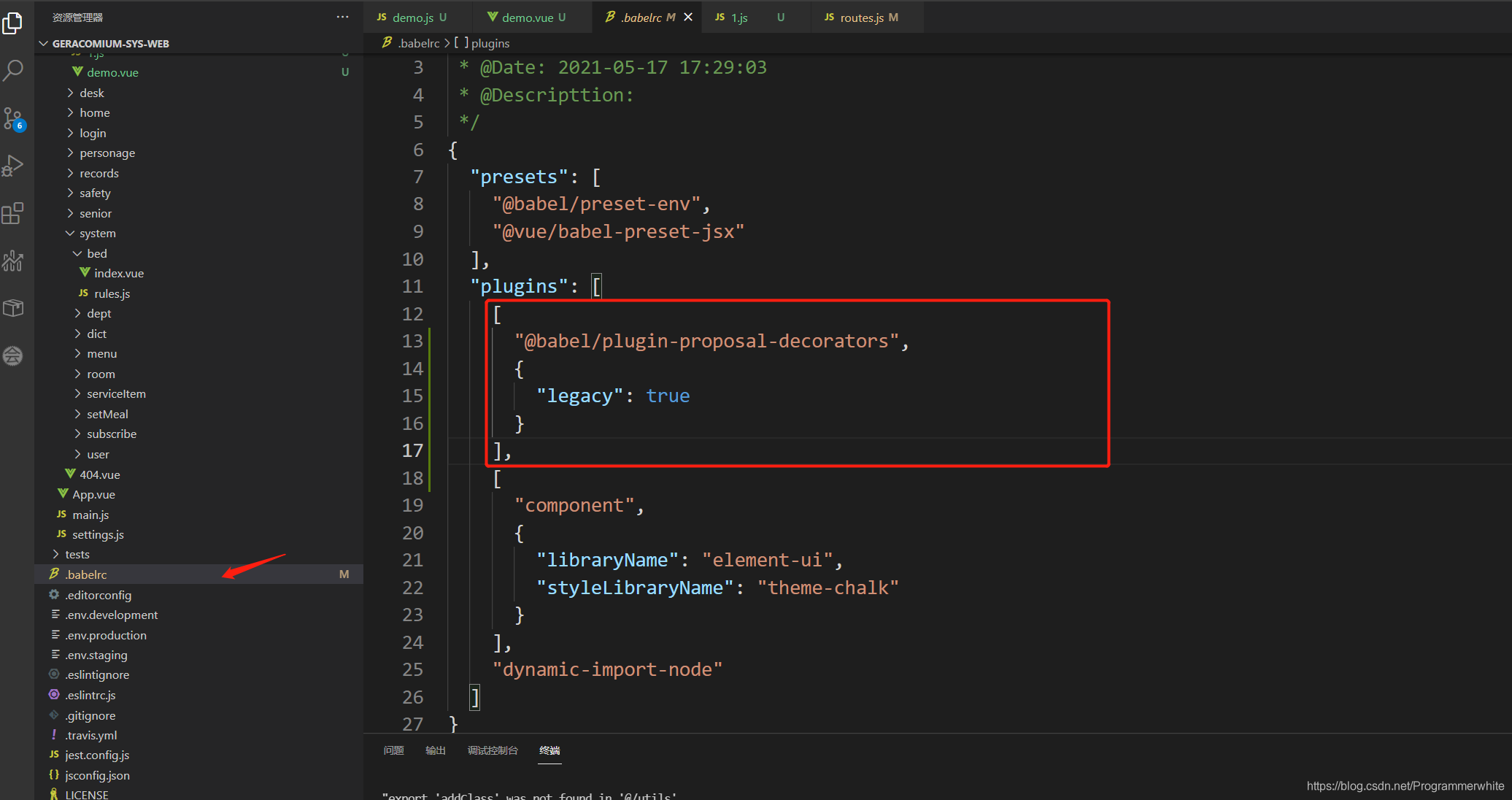Open App.vue file
Screen dimensions: 1512x800
(x=199, y=494)
